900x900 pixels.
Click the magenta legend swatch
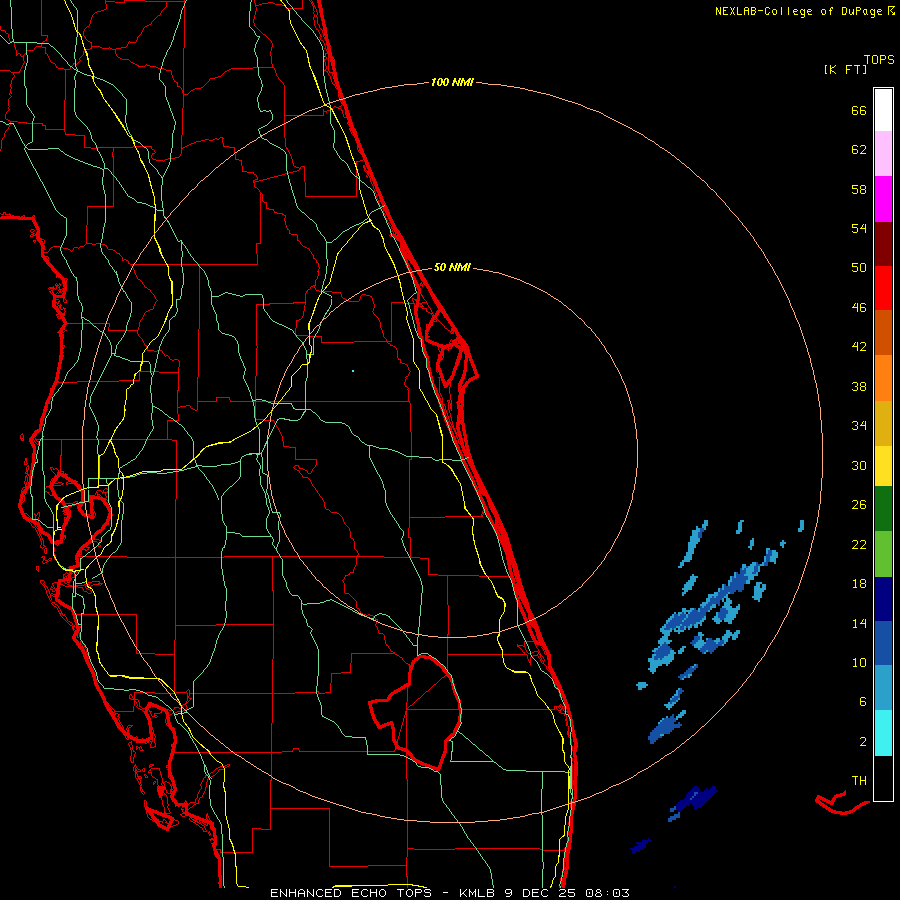[883, 199]
